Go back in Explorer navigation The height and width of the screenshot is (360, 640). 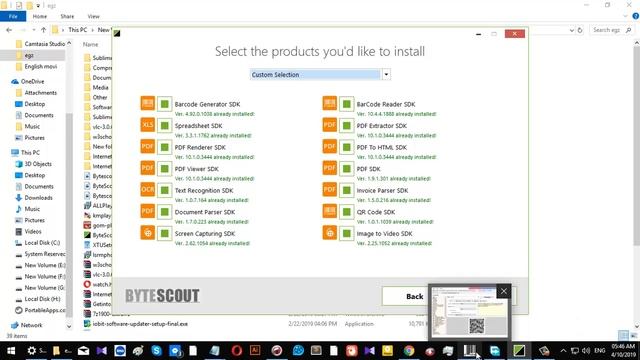[9, 30]
